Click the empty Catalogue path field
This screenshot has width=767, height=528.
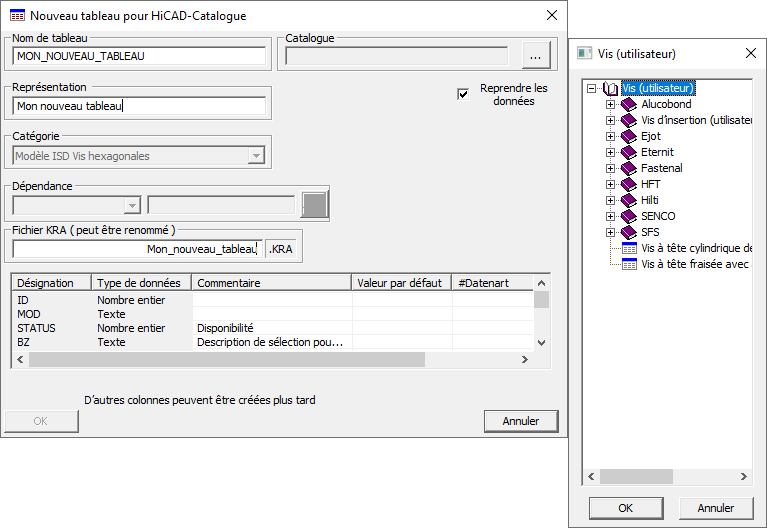coord(397,56)
